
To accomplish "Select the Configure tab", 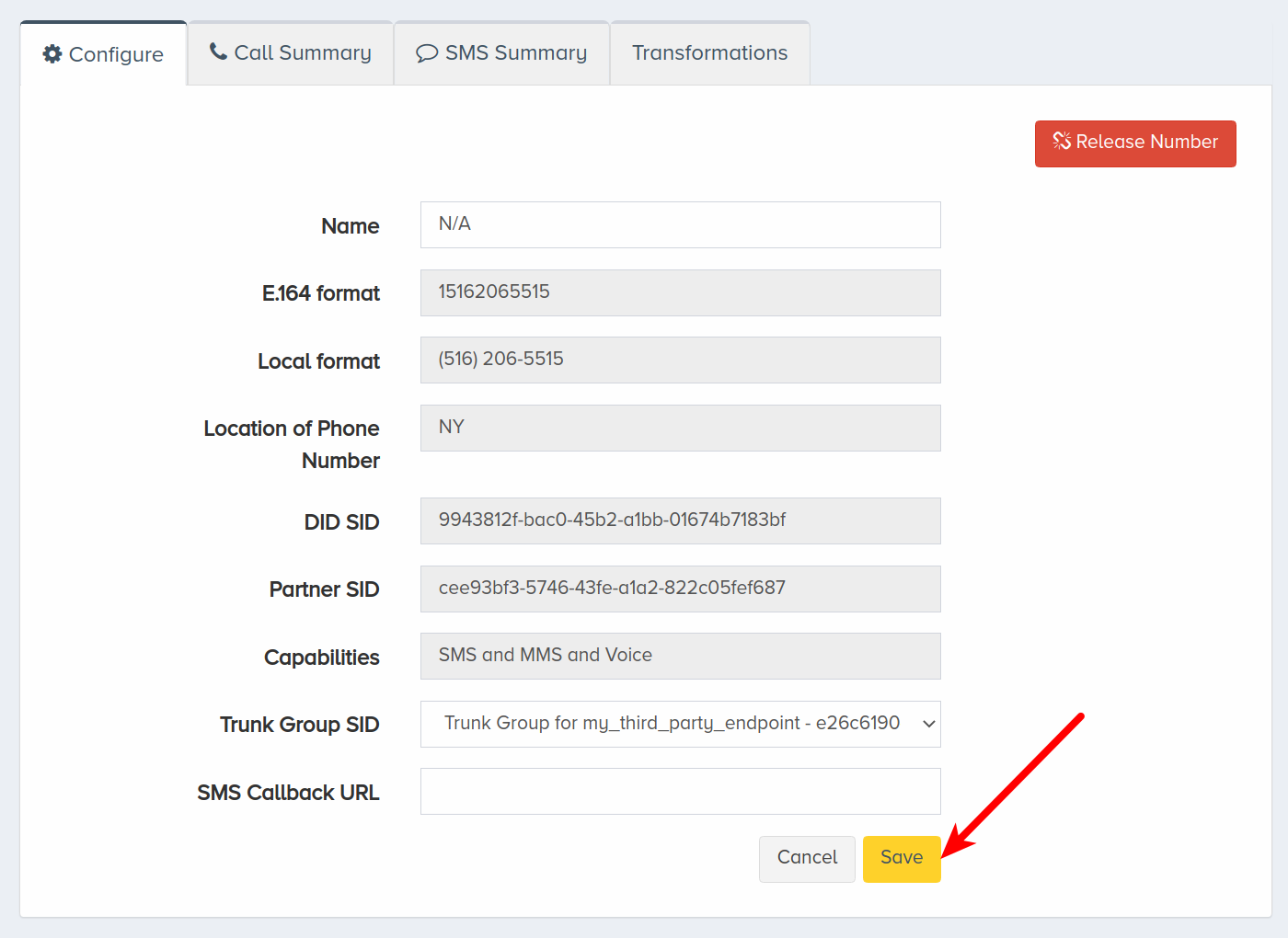I will (104, 54).
